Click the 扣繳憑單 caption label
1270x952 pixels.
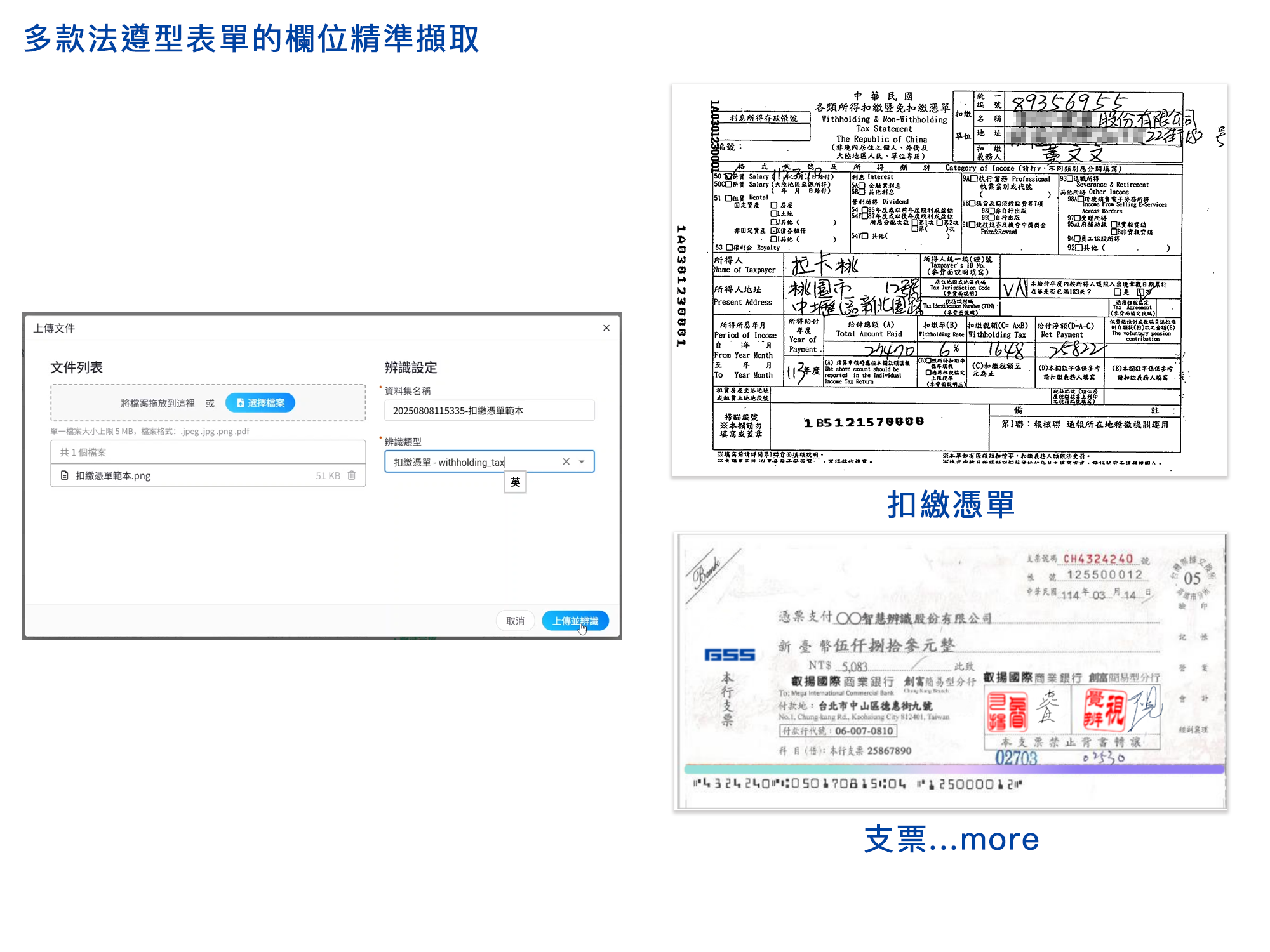click(951, 505)
